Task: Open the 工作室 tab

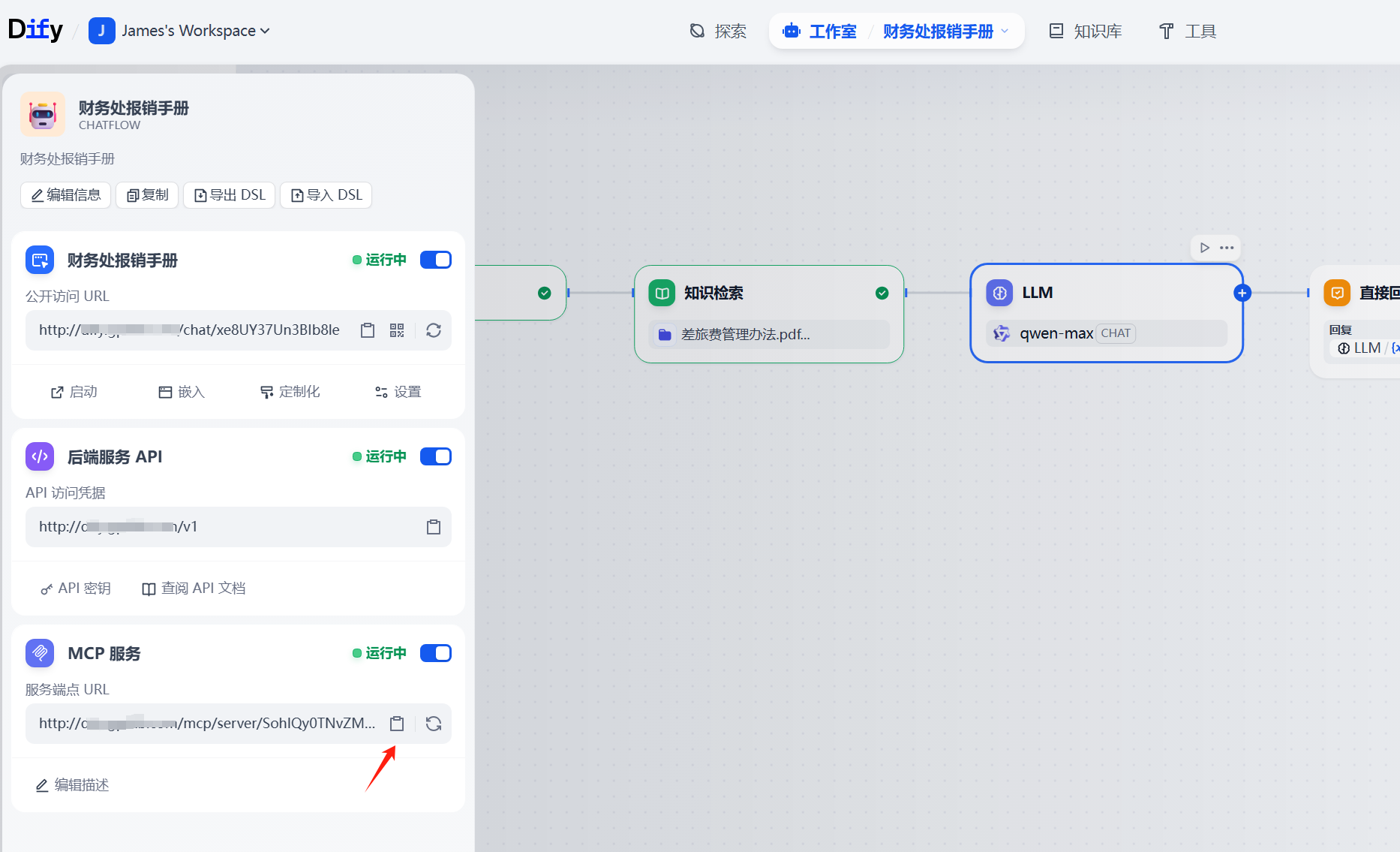Action: (819, 32)
